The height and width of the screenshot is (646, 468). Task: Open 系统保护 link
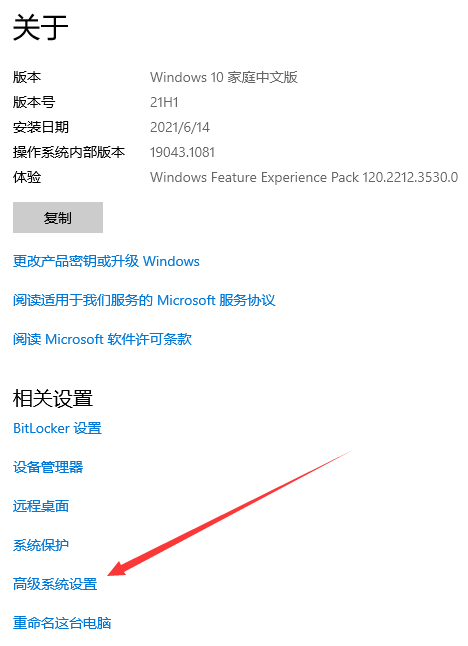pos(41,545)
